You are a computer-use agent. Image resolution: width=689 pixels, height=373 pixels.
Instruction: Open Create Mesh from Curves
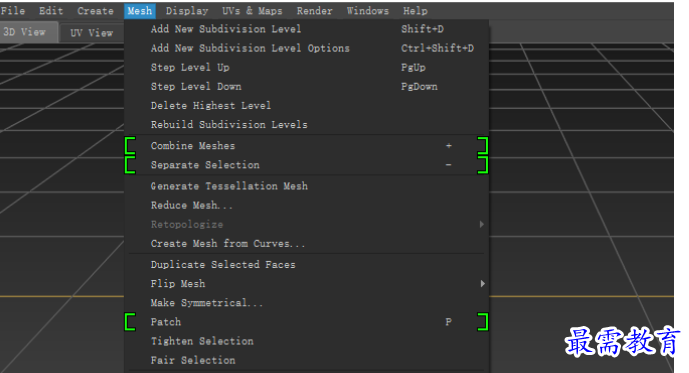point(307,244)
